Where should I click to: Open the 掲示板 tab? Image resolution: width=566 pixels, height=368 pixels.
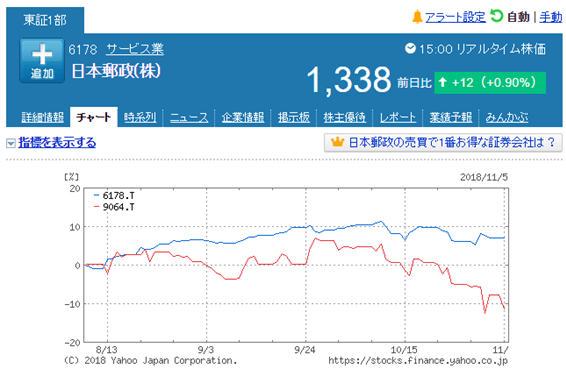(x=294, y=117)
